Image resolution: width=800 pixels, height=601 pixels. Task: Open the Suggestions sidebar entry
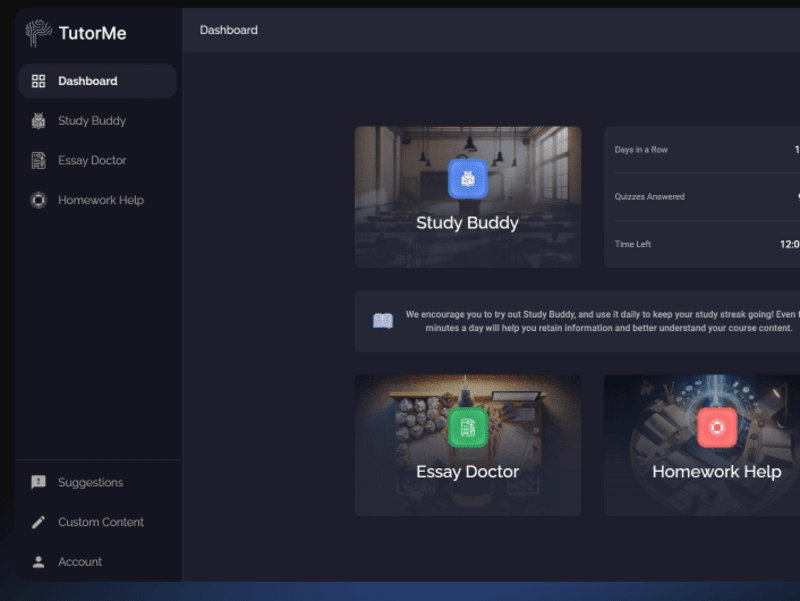click(97, 482)
